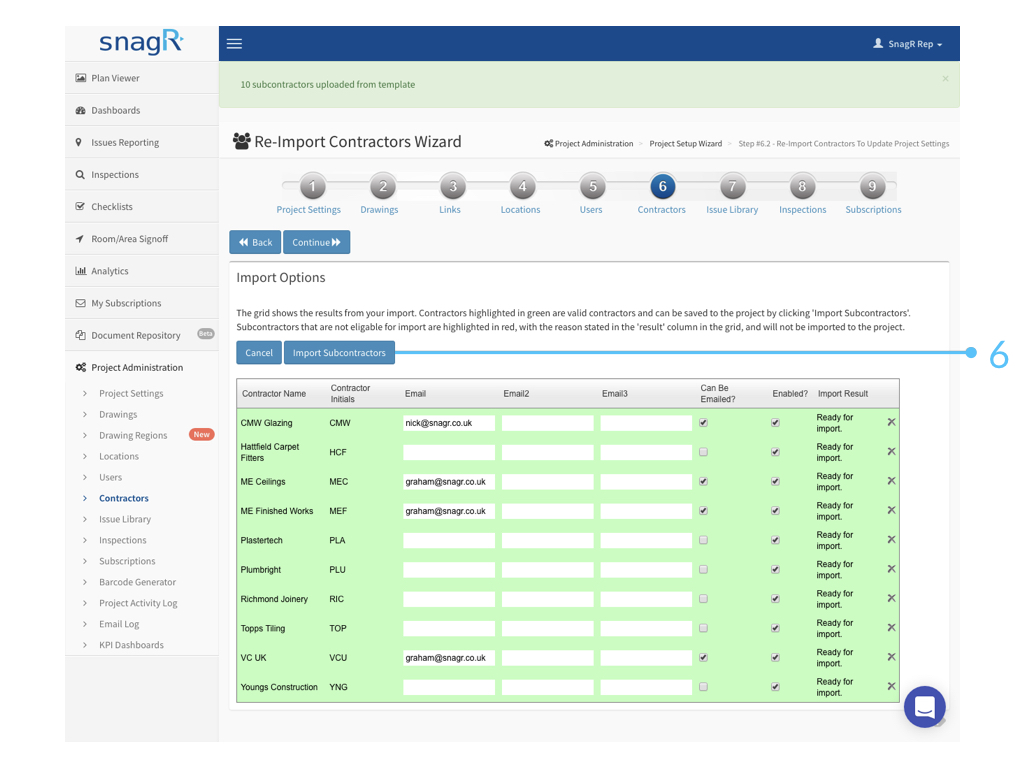Cancel the contractor import
The height and width of the screenshot is (768, 1024).
click(x=259, y=353)
